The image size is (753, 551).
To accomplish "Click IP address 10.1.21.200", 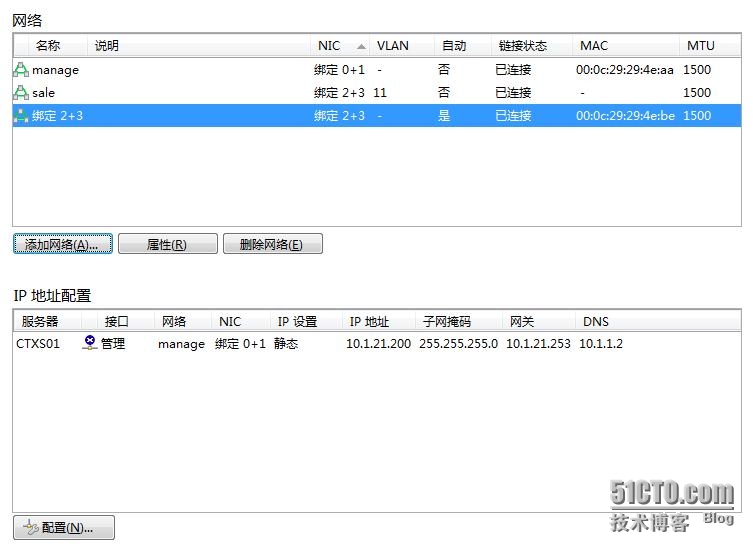I will (378, 343).
